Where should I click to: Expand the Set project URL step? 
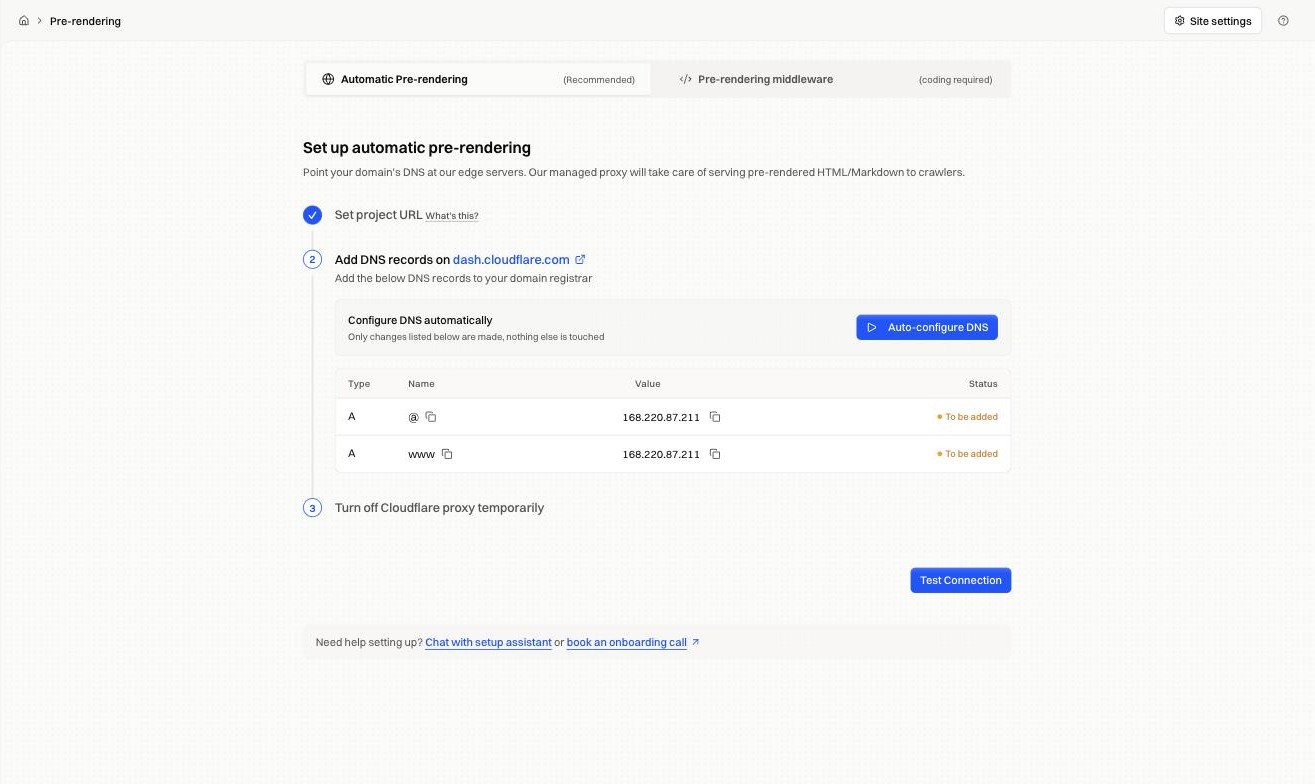[x=378, y=215]
